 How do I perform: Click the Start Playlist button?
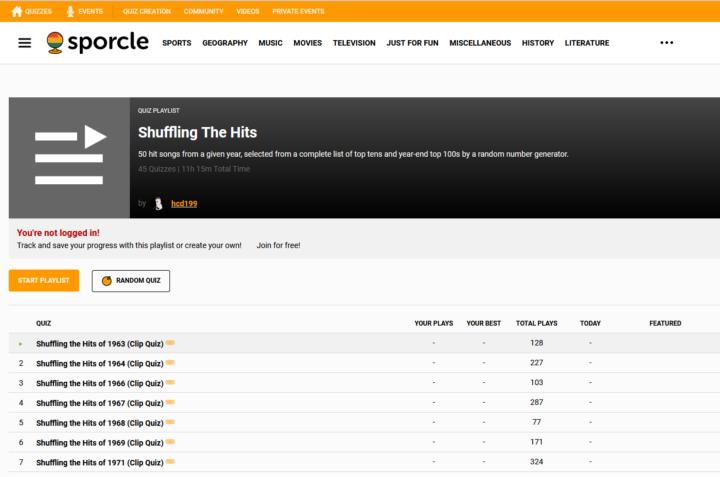(44, 281)
